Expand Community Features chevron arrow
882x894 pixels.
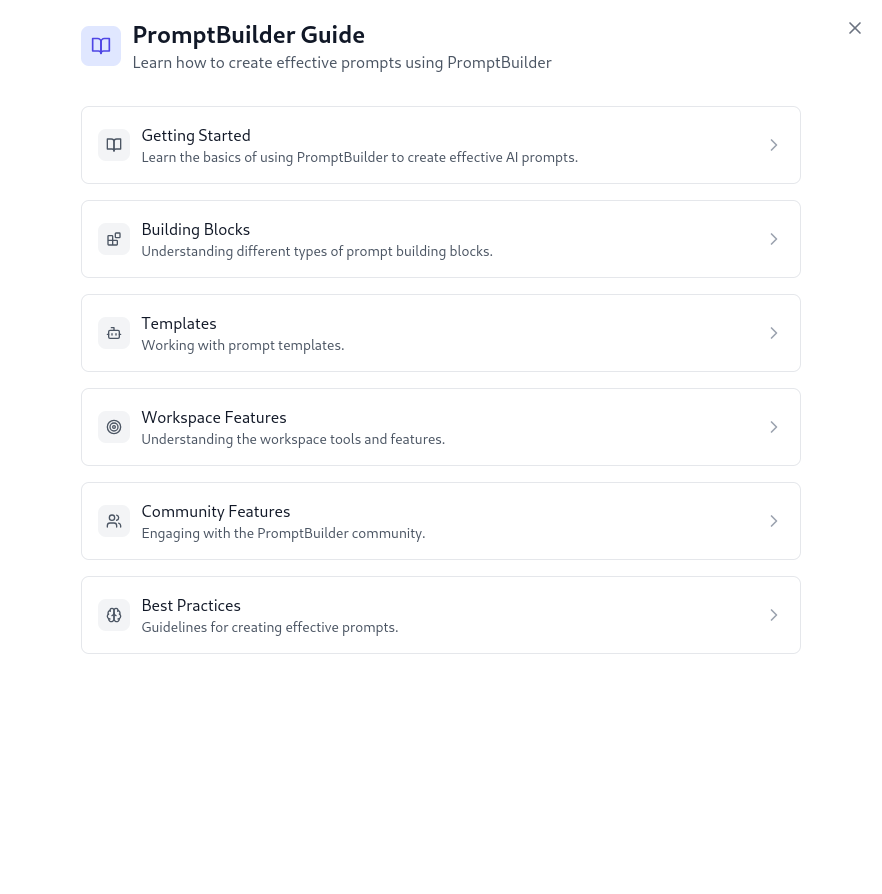(x=774, y=521)
